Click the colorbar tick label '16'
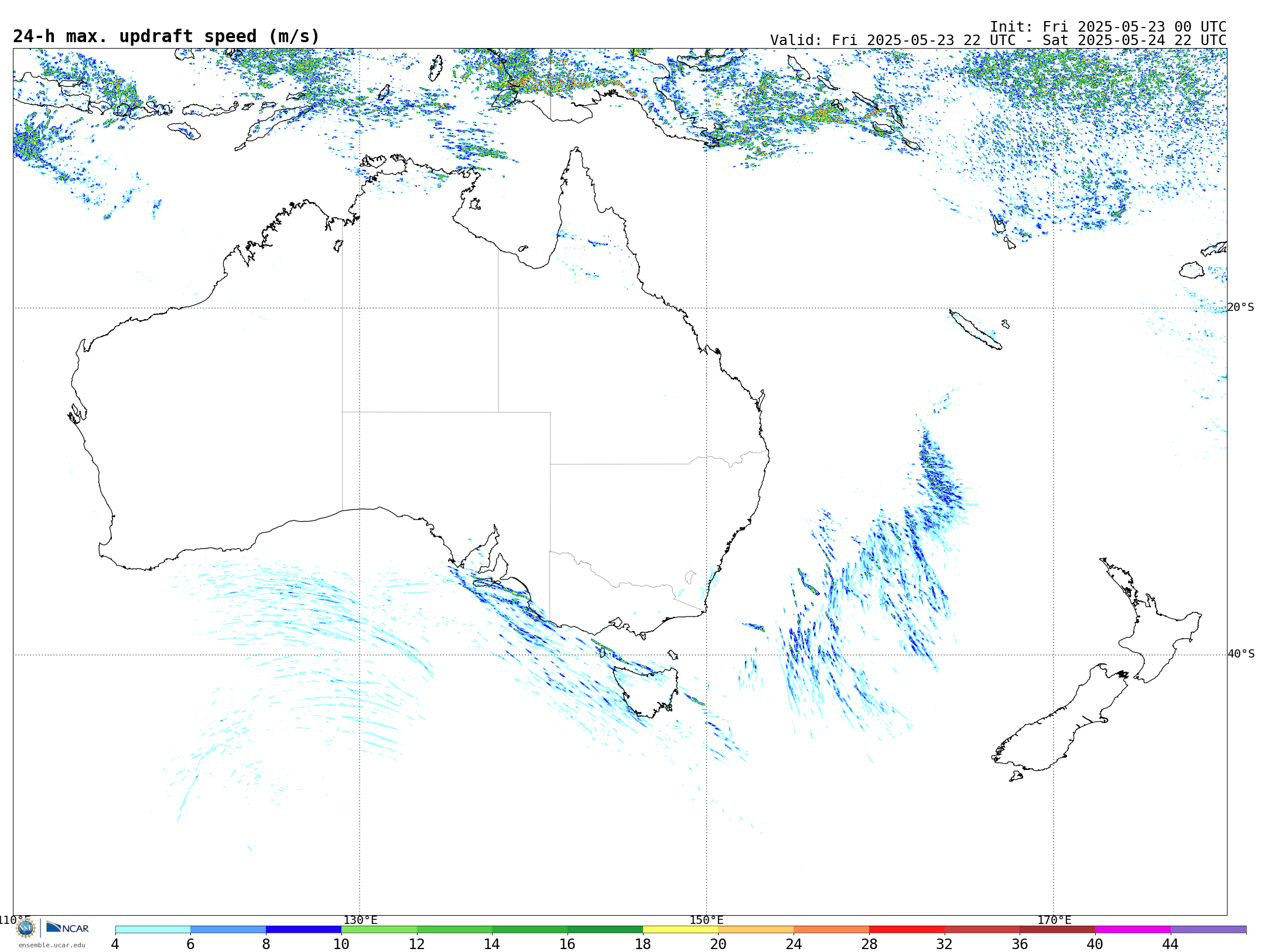Screen dimensions: 1265x952 567,944
